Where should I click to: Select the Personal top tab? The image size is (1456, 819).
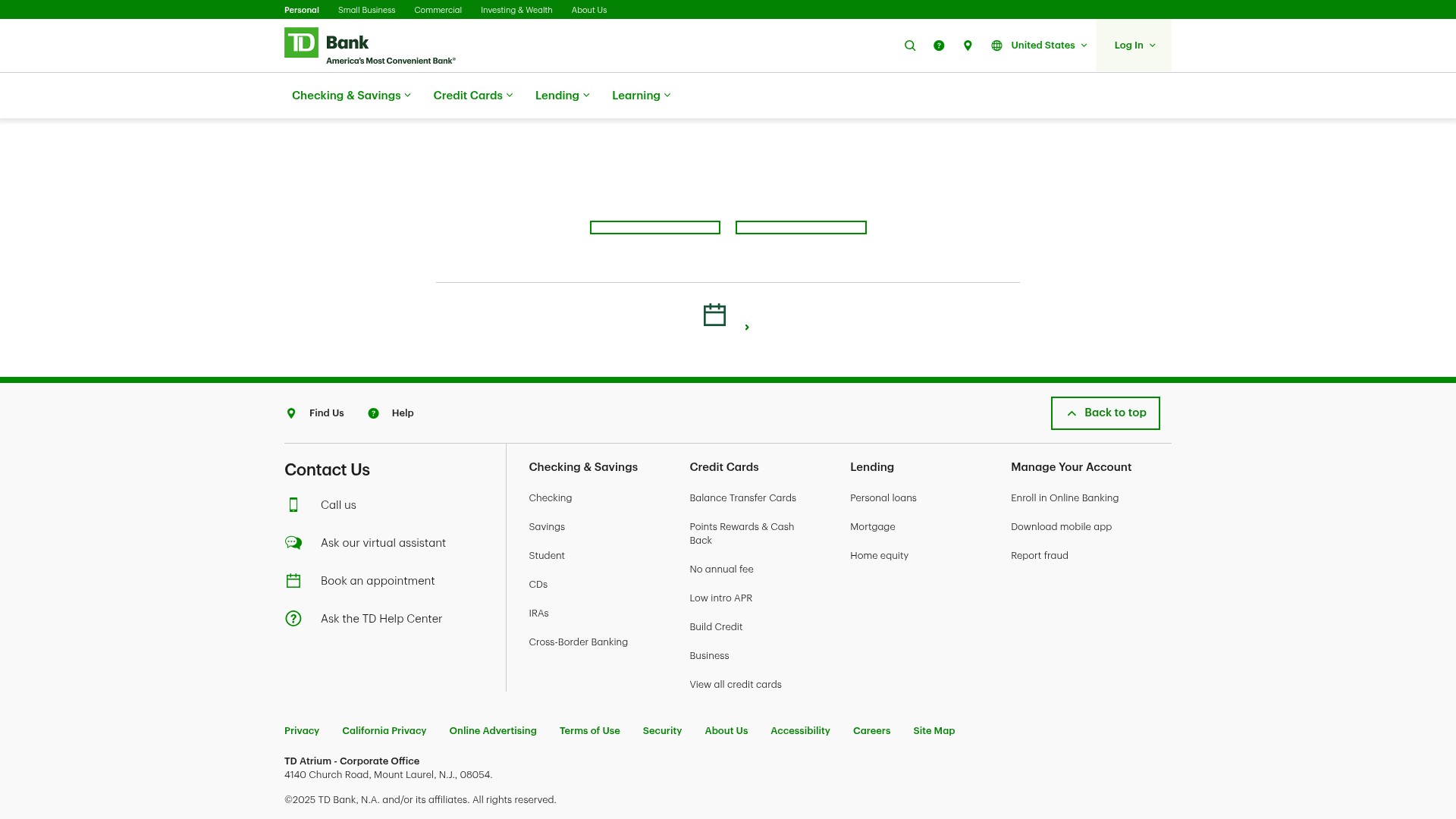(x=302, y=10)
